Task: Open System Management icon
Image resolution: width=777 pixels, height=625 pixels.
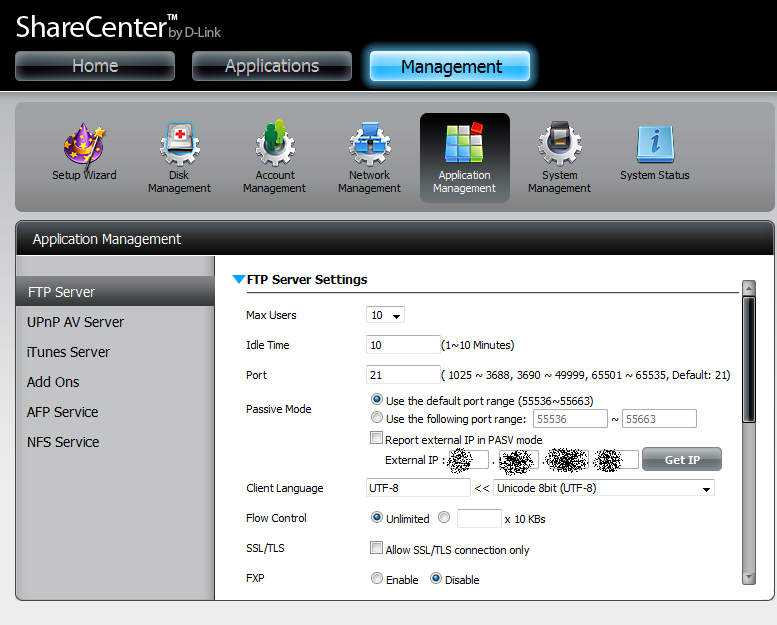Action: 559,158
